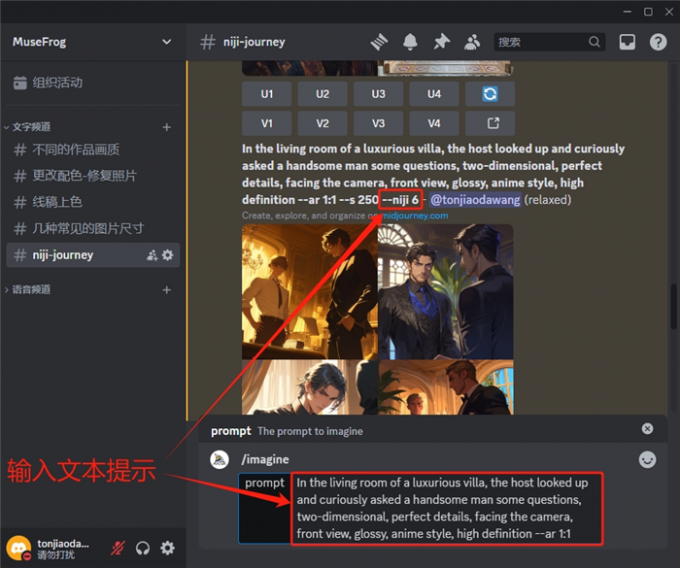Toggle microphone mute

(x=117, y=548)
